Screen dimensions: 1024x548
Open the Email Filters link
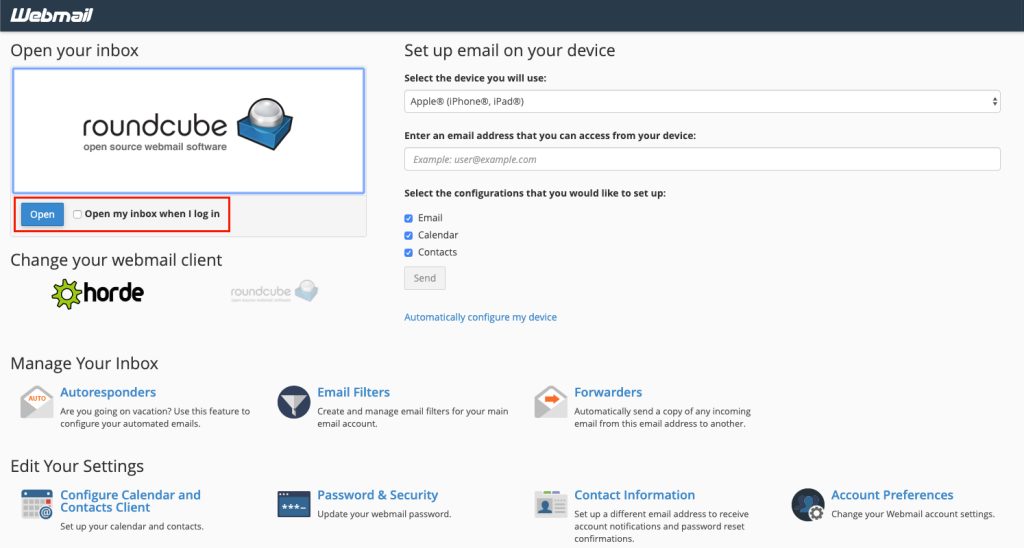353,392
